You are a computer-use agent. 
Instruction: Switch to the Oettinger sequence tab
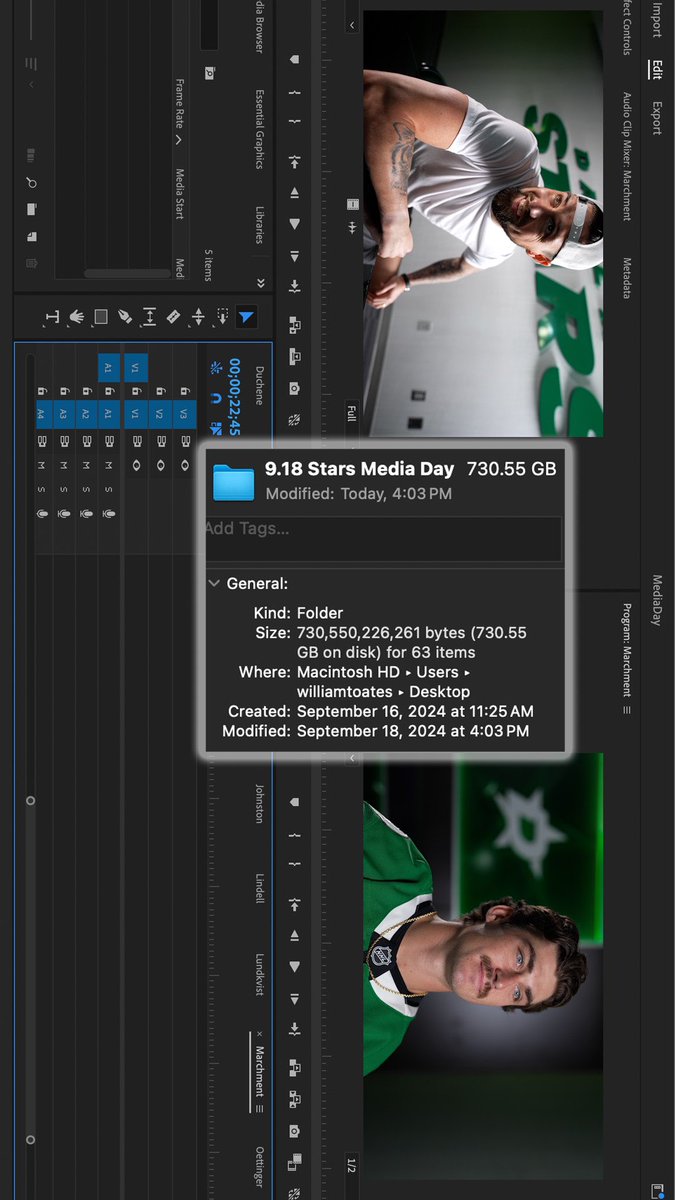coord(259,1169)
